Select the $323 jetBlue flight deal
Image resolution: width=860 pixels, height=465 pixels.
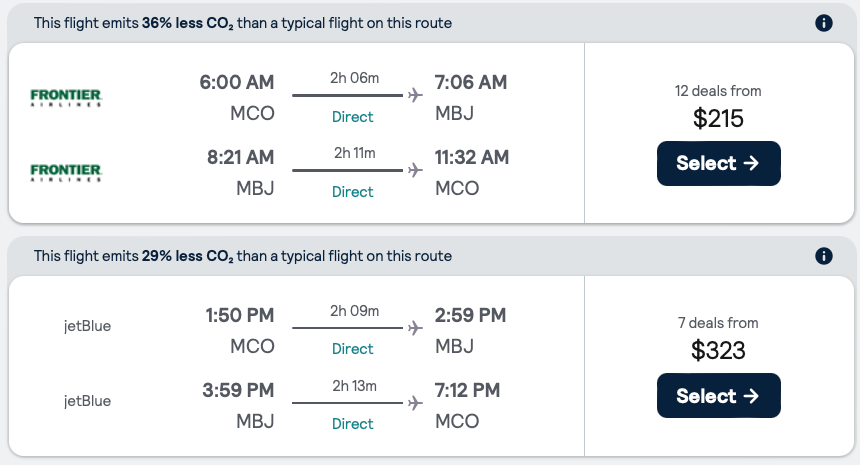pos(718,396)
